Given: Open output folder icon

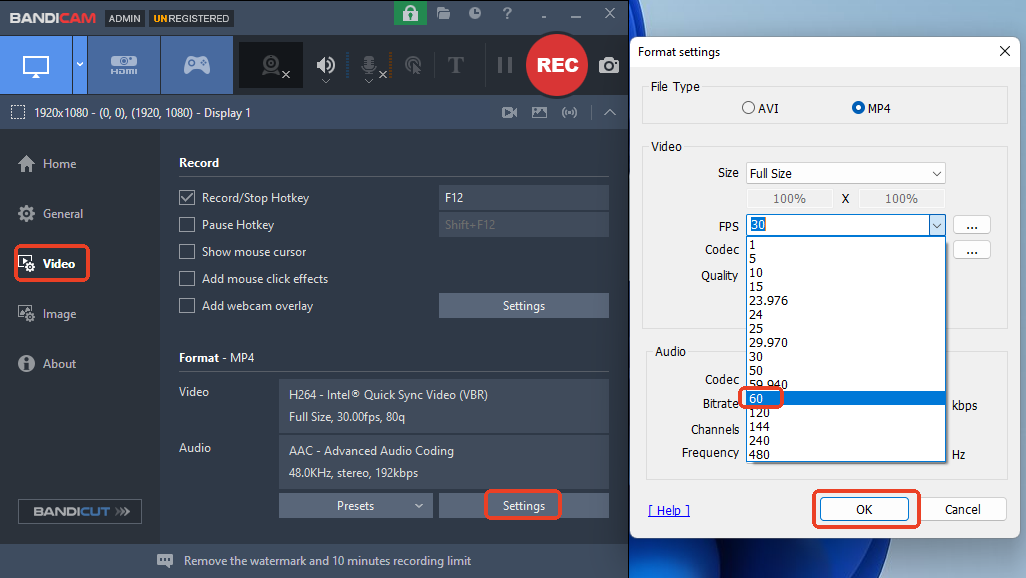Looking at the screenshot, I should pyautogui.click(x=444, y=13).
